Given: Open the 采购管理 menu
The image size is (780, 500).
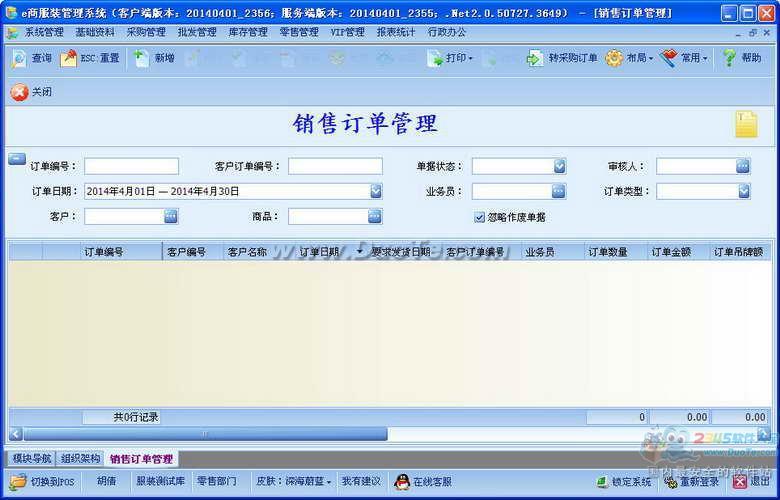Looking at the screenshot, I should 145,32.
